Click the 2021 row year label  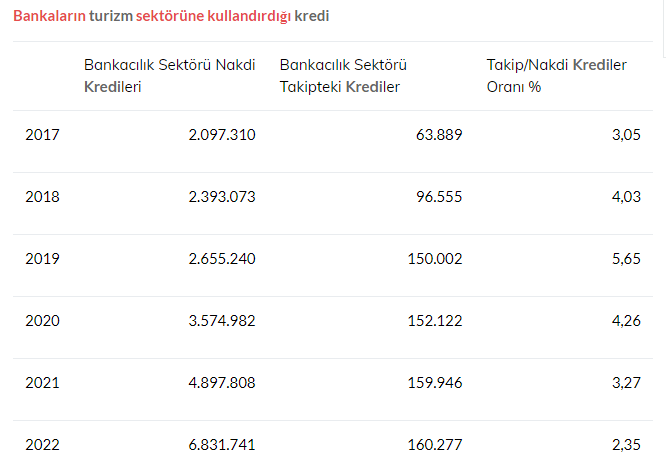(42, 383)
